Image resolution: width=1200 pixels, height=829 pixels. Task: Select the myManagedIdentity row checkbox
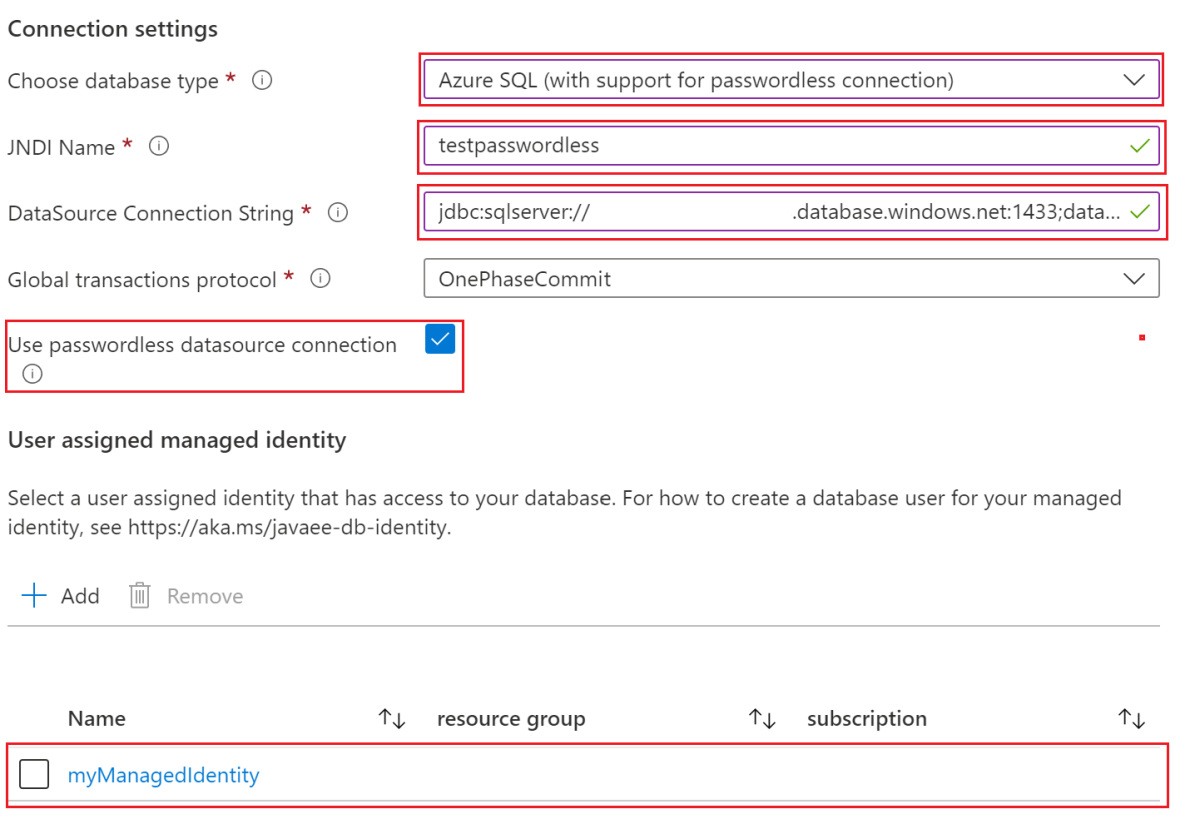pyautogui.click(x=35, y=774)
